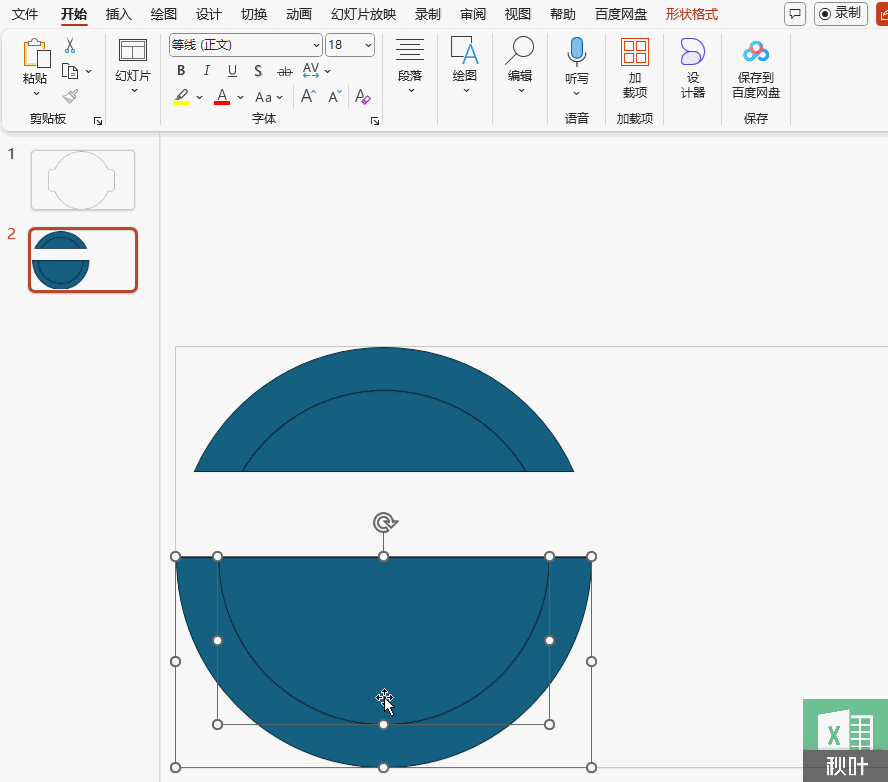Toggle underline formatting
The width and height of the screenshot is (888, 782).
point(232,71)
